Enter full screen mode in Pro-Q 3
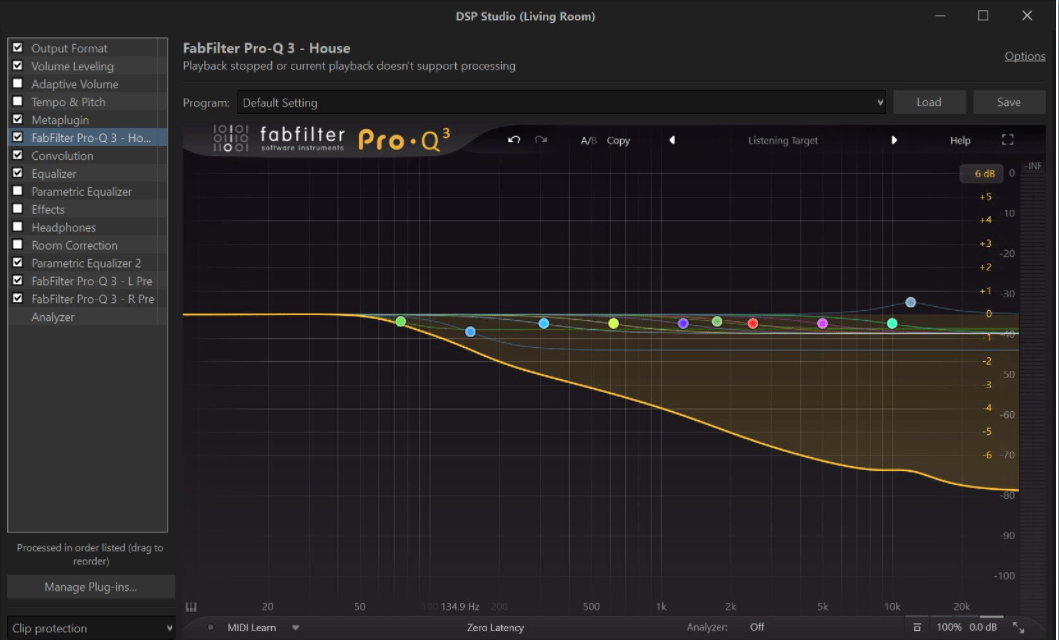This screenshot has width=1059, height=640. point(1008,140)
